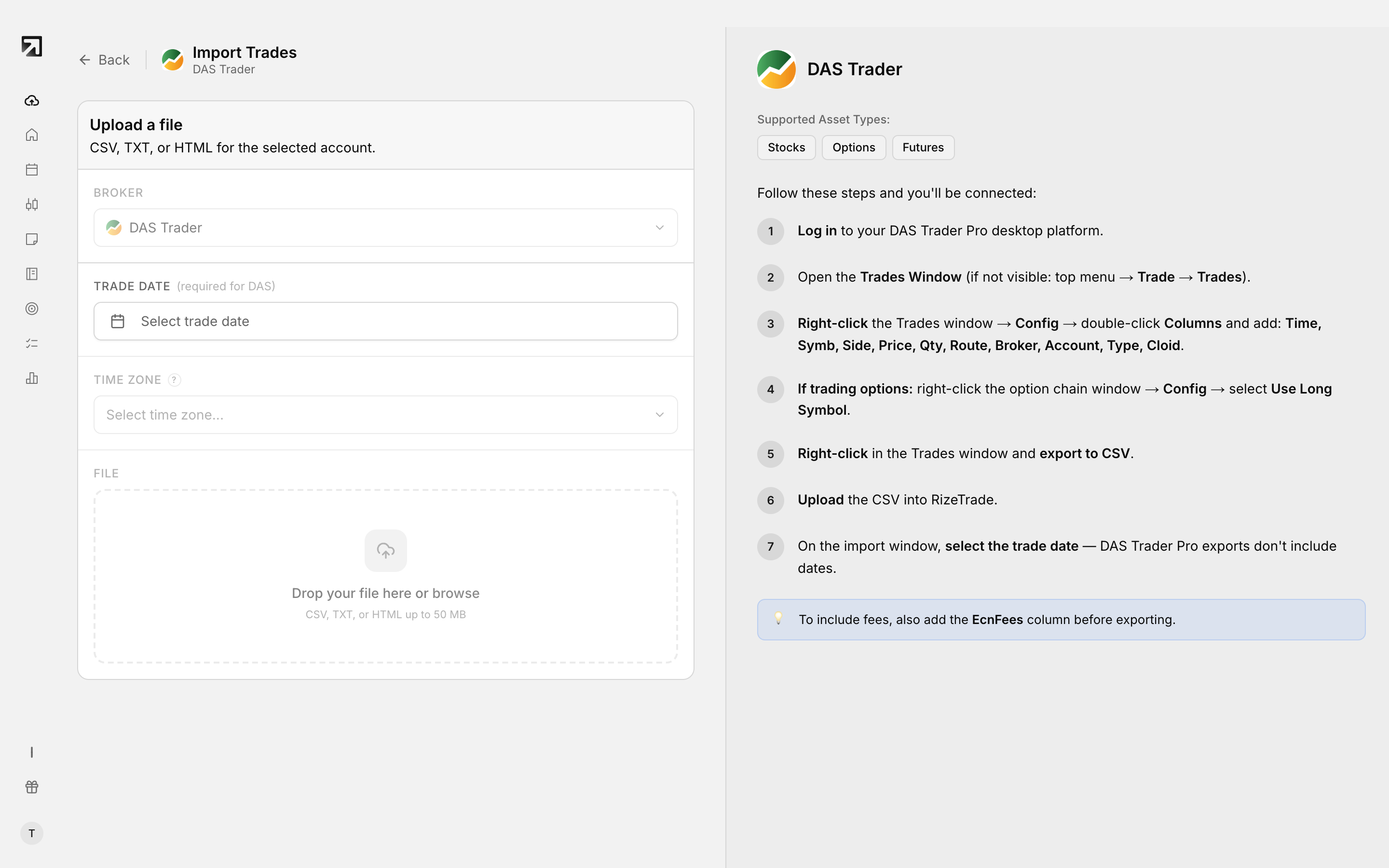Open the notebook journal icon in sidebar
This screenshot has width=1389, height=868.
(31, 274)
